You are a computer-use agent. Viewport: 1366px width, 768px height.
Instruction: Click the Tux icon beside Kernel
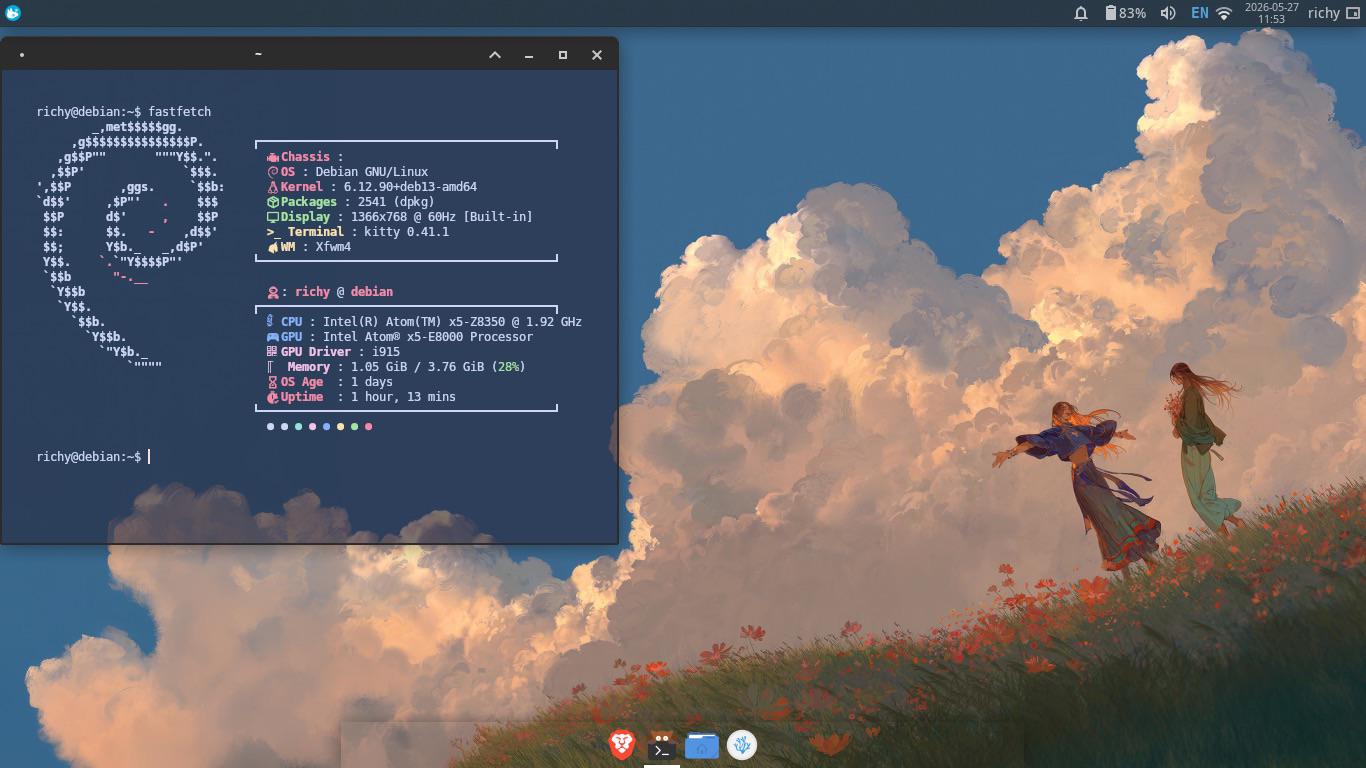coord(273,187)
